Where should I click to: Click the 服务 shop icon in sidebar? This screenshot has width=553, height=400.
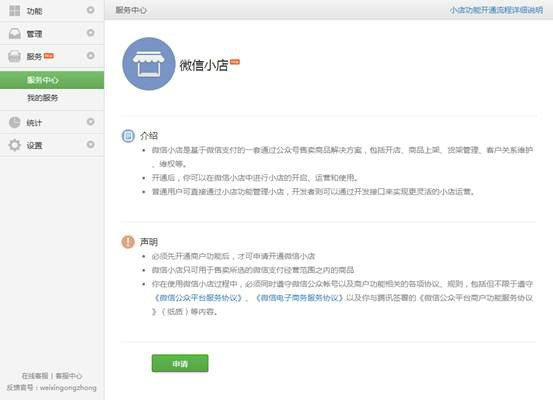click(x=14, y=56)
